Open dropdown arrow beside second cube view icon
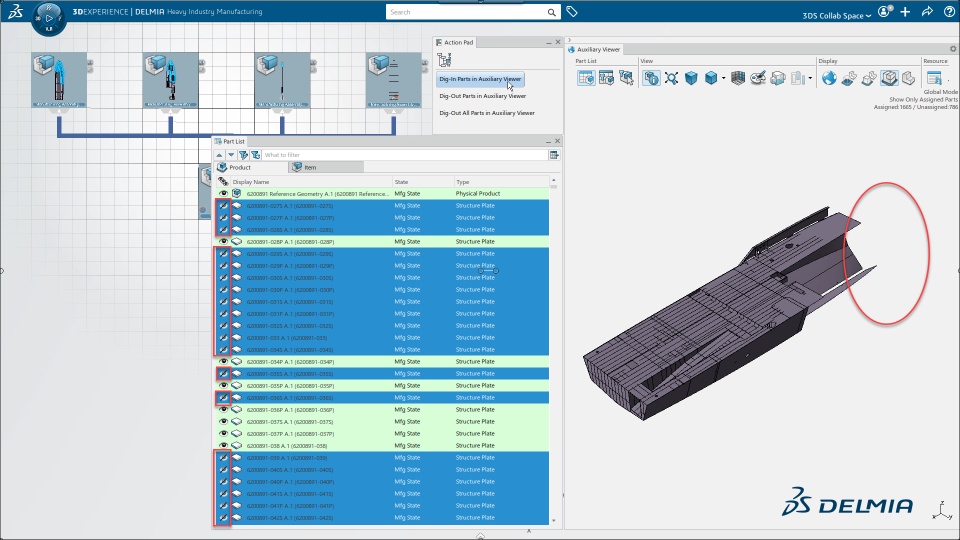960x540 pixels. [724, 78]
